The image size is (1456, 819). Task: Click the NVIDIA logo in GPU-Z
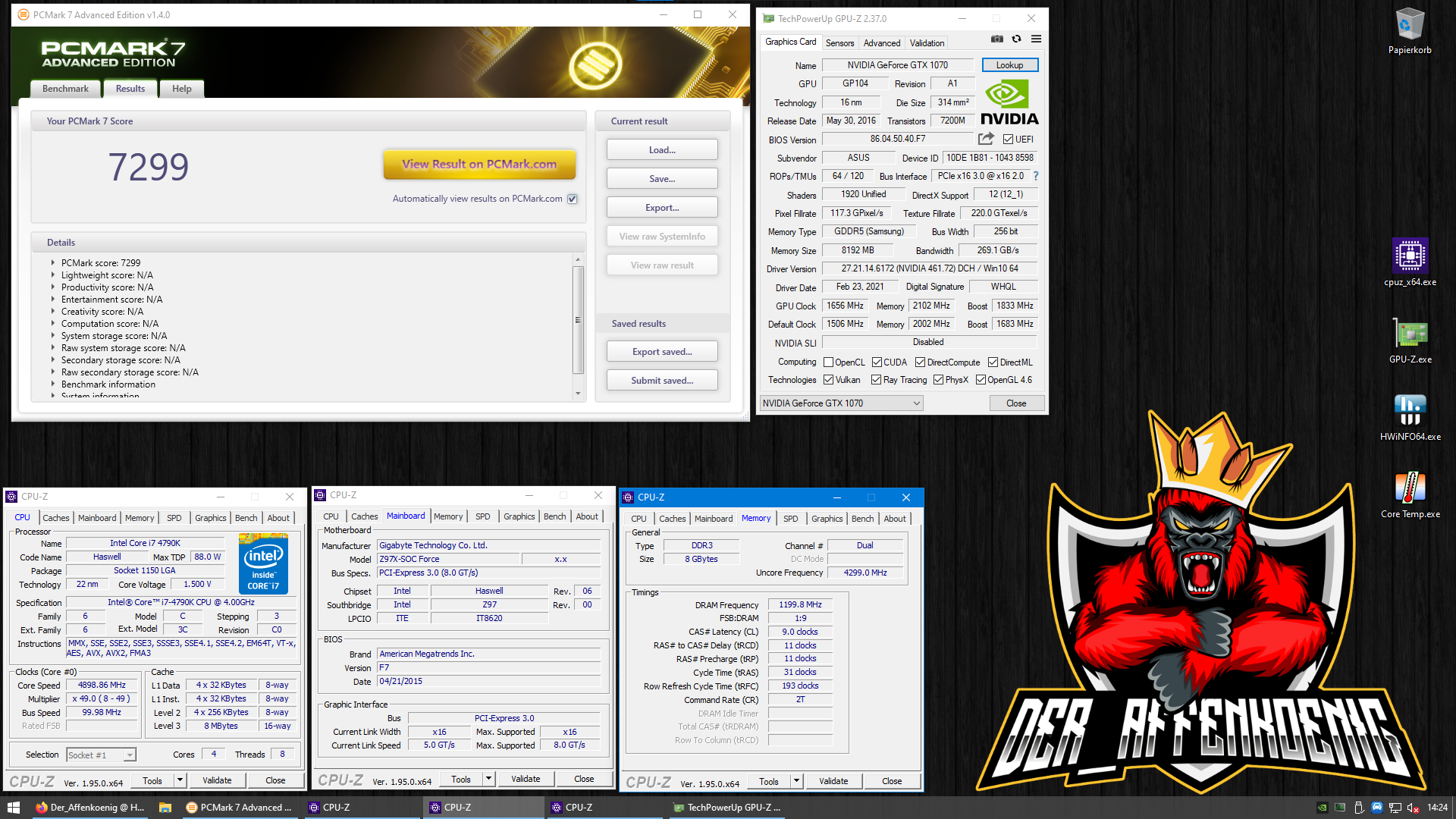[x=1009, y=103]
